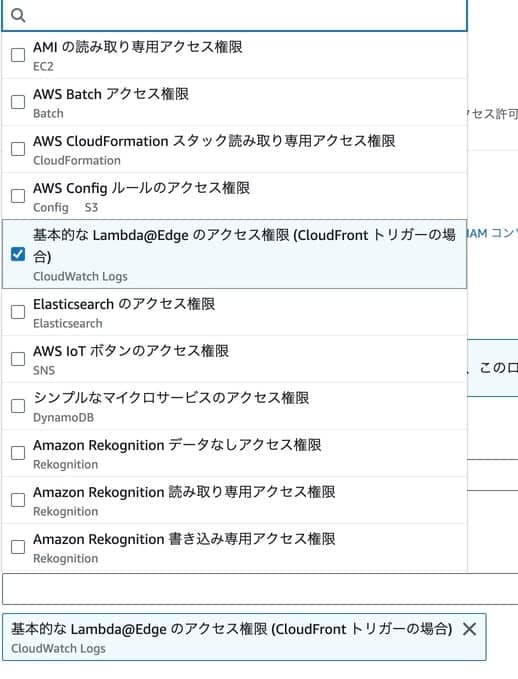Screen dimensions: 518x679
Task: Select Amazon Rekognition read-only access checkbox
Action: (x=18, y=500)
